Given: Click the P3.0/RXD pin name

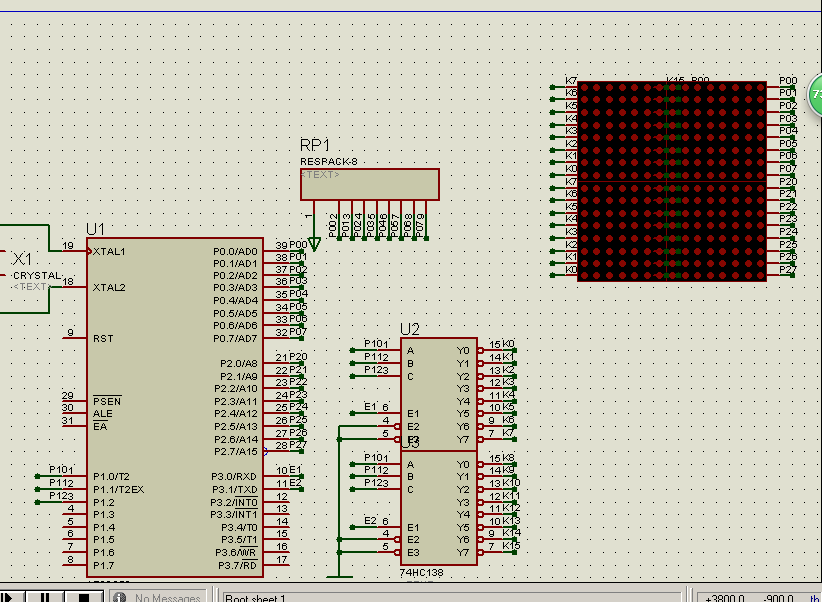Looking at the screenshot, I should point(234,477).
